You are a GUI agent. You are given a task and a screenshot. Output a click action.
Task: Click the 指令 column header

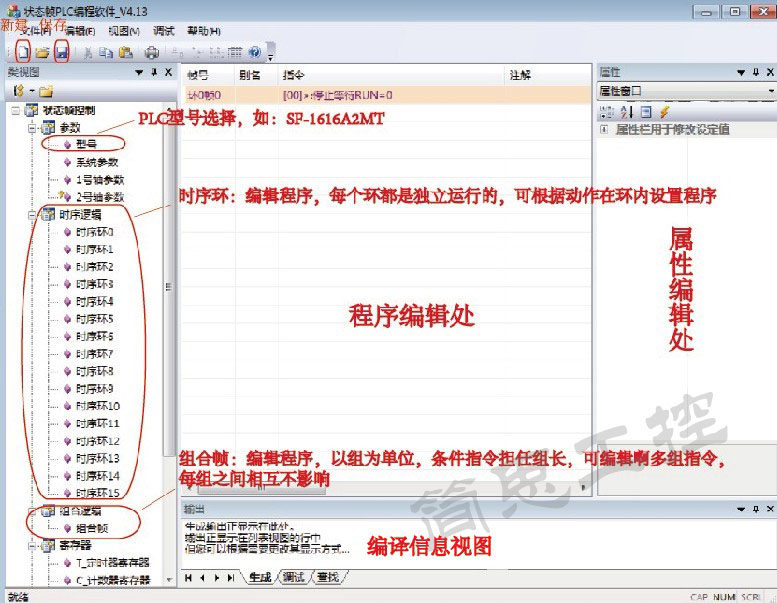(391, 75)
